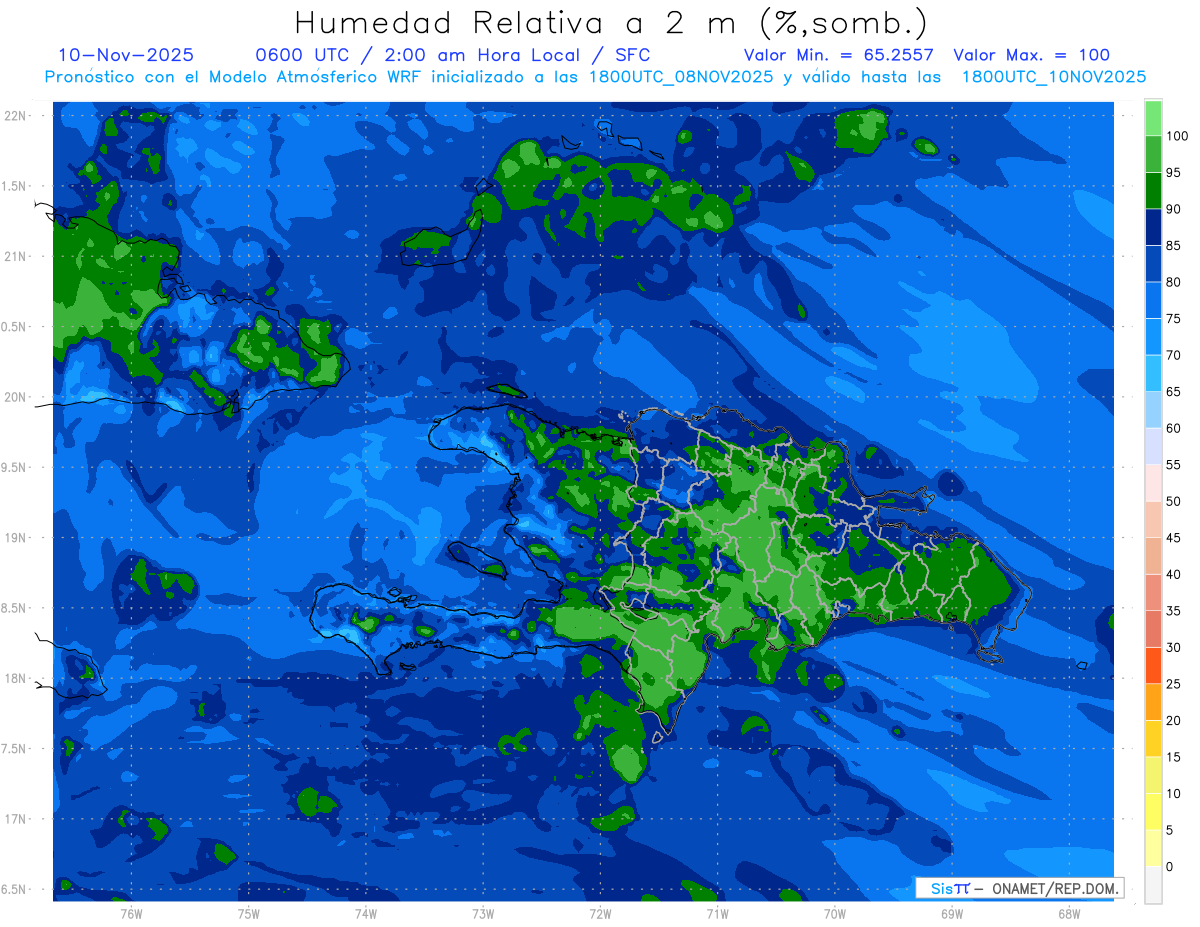This screenshot has width=1200, height=927.
Task: Click the longitude axis label '73W'
Action: point(483,913)
